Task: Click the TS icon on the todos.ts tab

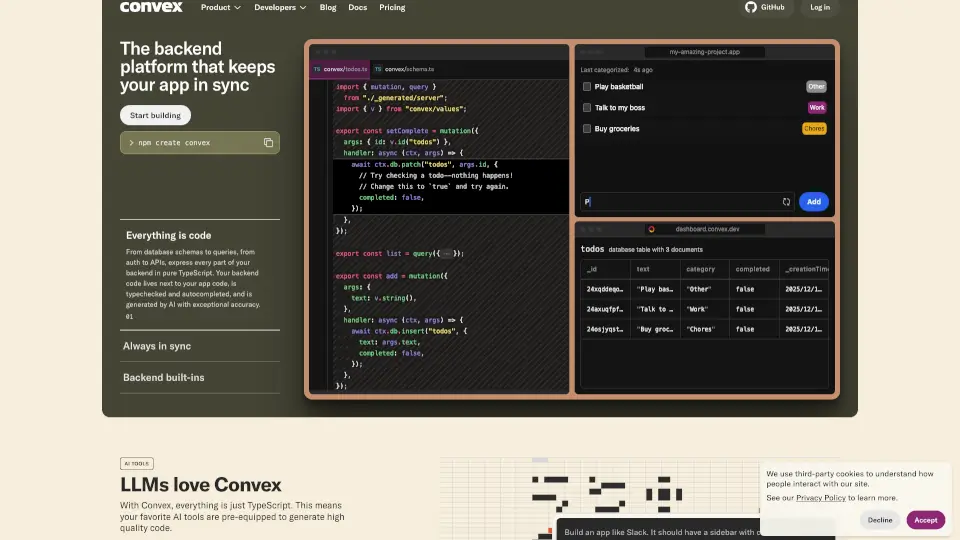Action: [318, 69]
